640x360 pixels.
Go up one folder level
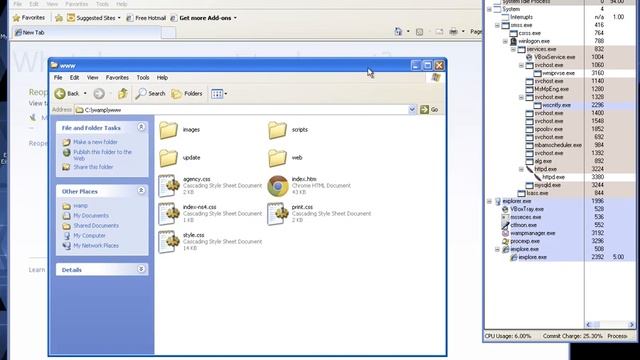(x=123, y=93)
